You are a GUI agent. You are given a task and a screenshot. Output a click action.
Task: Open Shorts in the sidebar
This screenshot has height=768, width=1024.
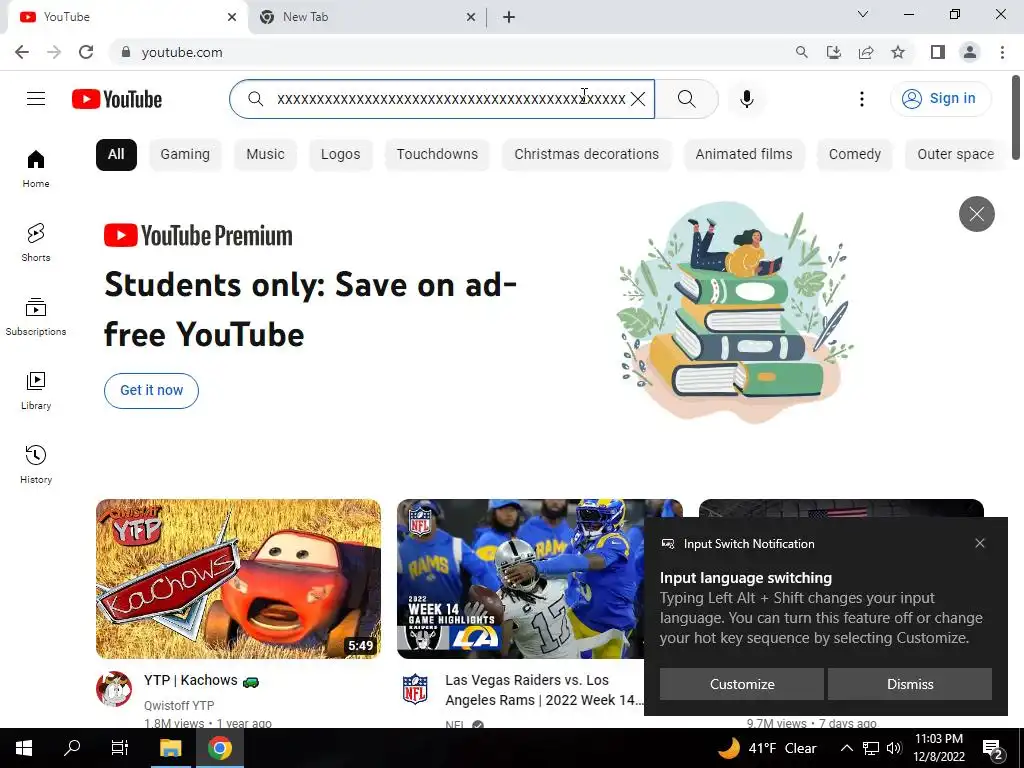(x=36, y=242)
